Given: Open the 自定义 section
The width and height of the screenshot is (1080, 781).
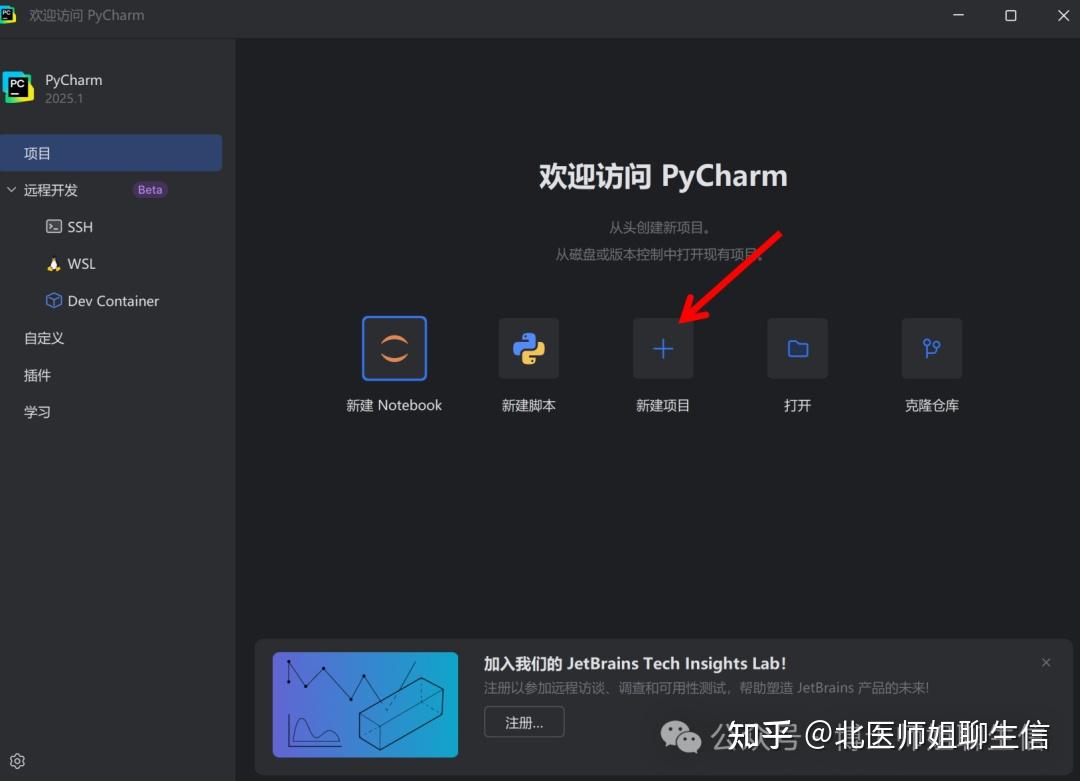Looking at the screenshot, I should tap(43, 338).
